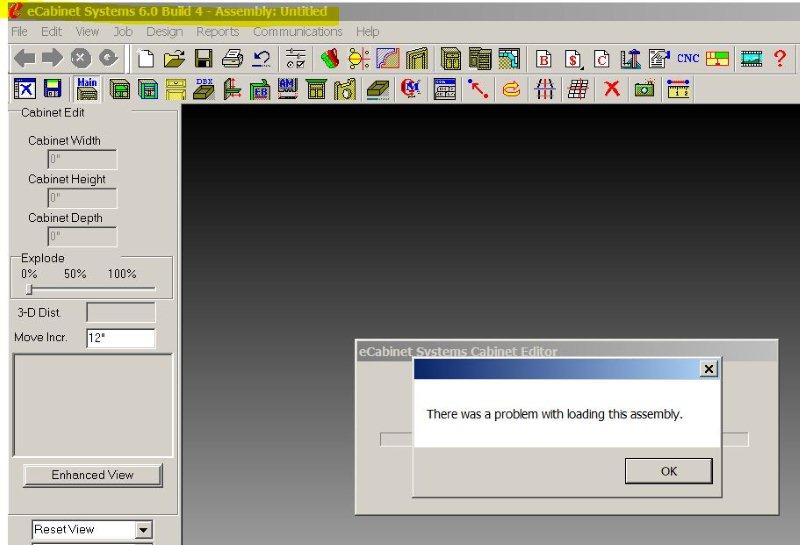Click the yellow light bulb icon

pyautogui.click(x=359, y=58)
